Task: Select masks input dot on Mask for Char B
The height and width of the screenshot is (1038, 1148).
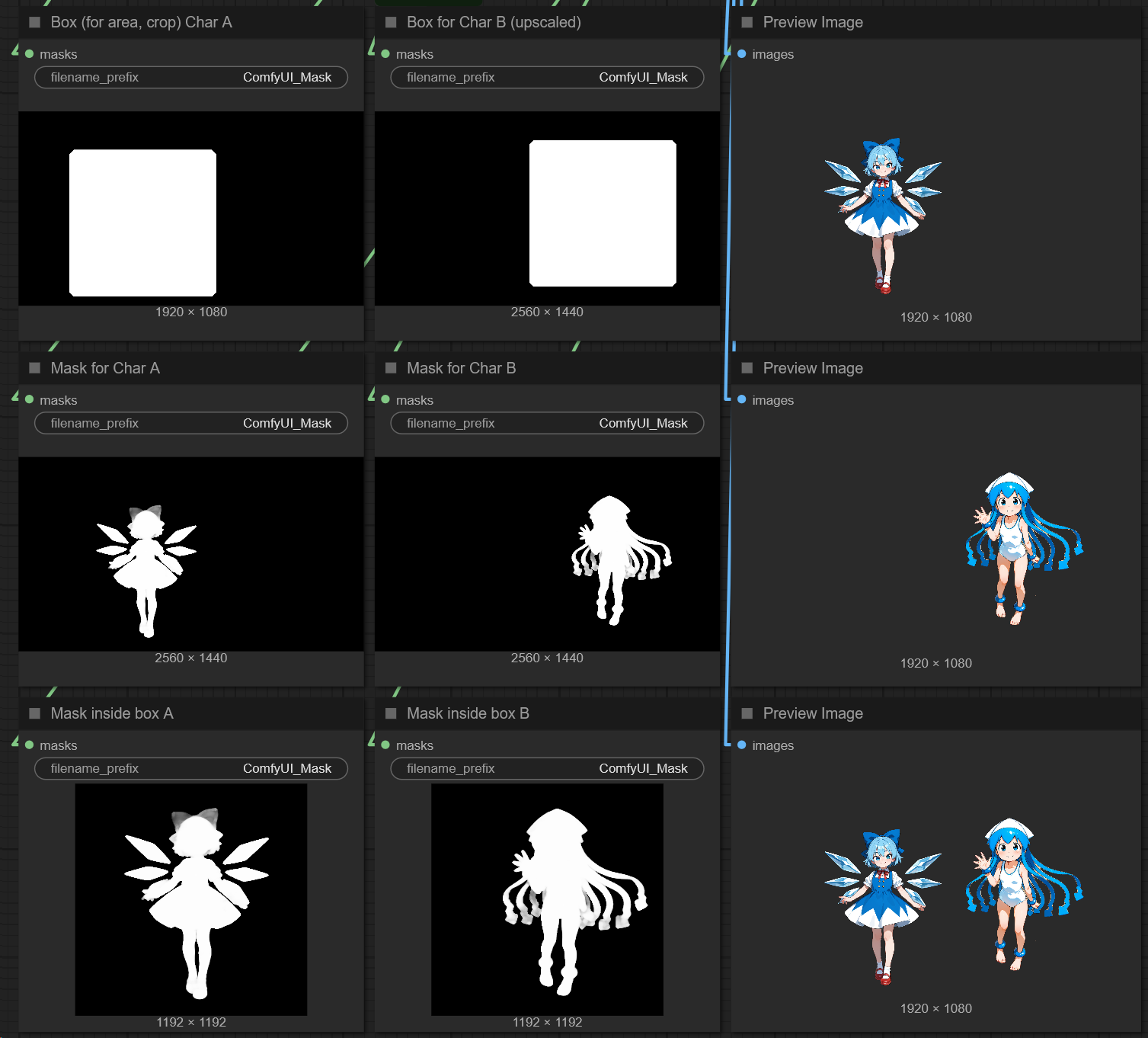Action: tap(385, 399)
